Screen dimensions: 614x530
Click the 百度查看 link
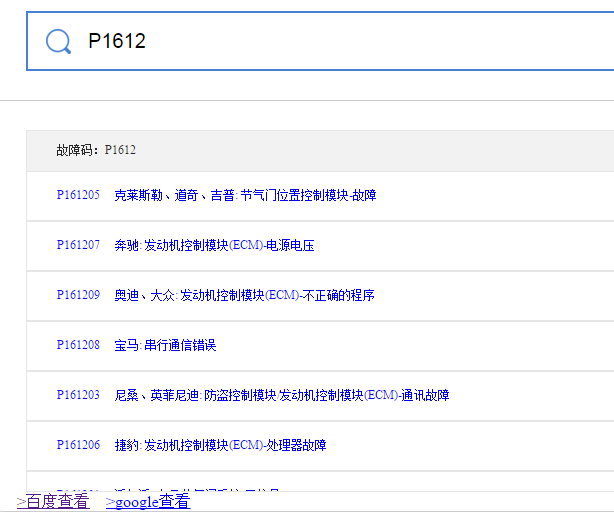pyautogui.click(x=53, y=501)
